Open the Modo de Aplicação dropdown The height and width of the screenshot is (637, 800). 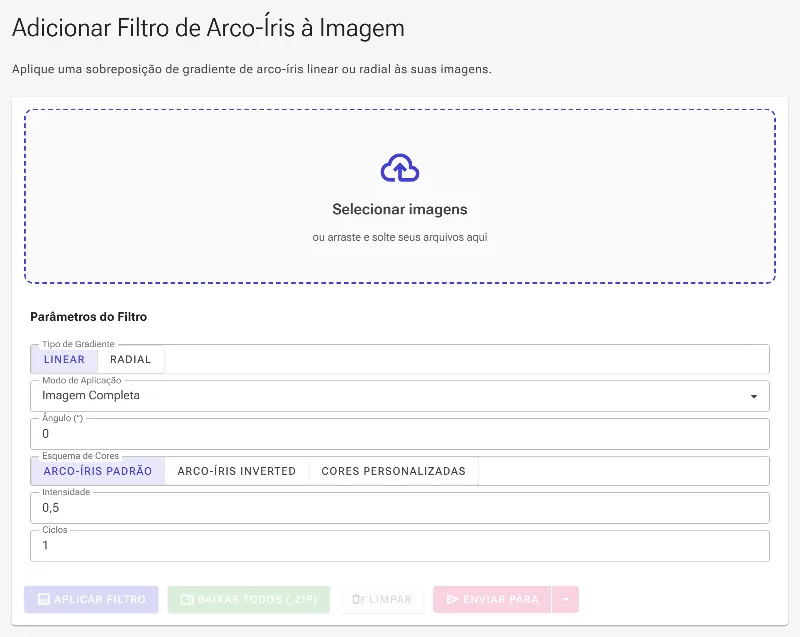(400, 396)
